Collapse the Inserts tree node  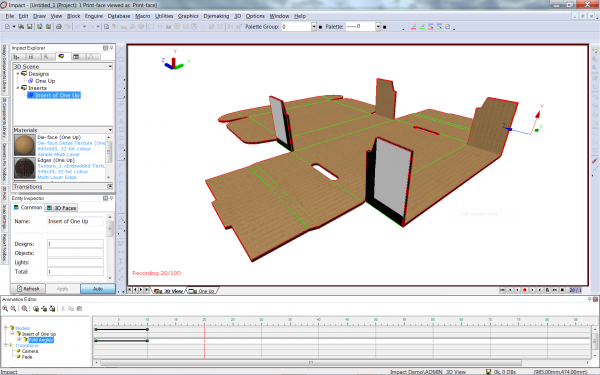(x=18, y=88)
